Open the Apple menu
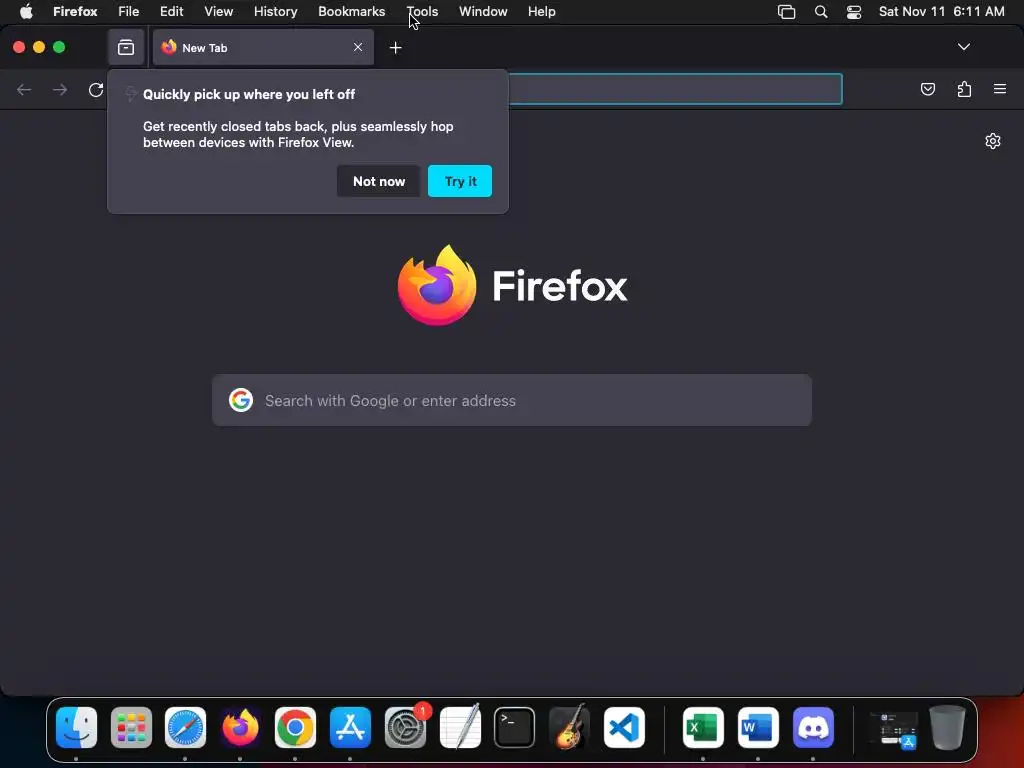The image size is (1024, 768). [26, 11]
